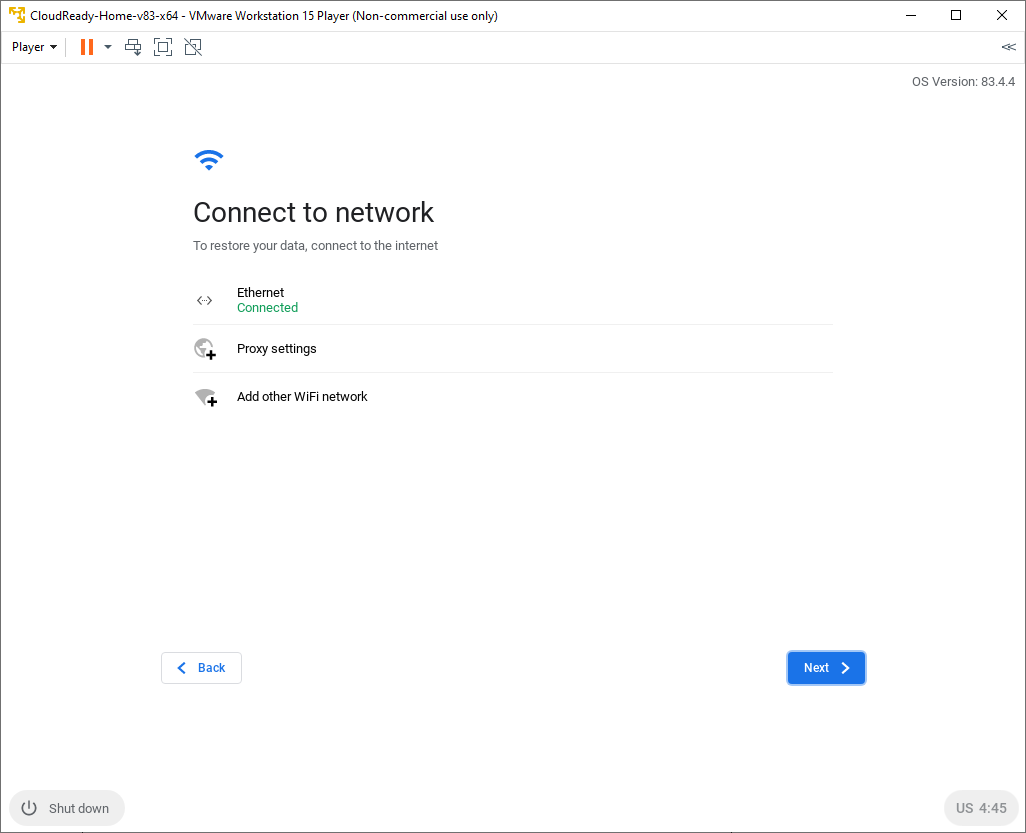Click the Ethernet connection icon

(205, 300)
